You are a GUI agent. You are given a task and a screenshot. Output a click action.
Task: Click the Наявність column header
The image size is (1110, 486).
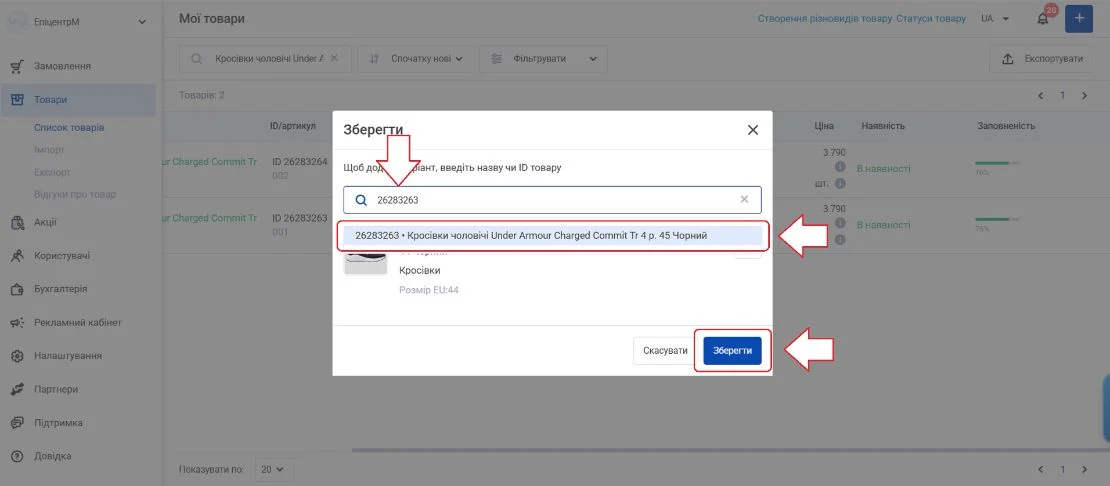coord(883,126)
